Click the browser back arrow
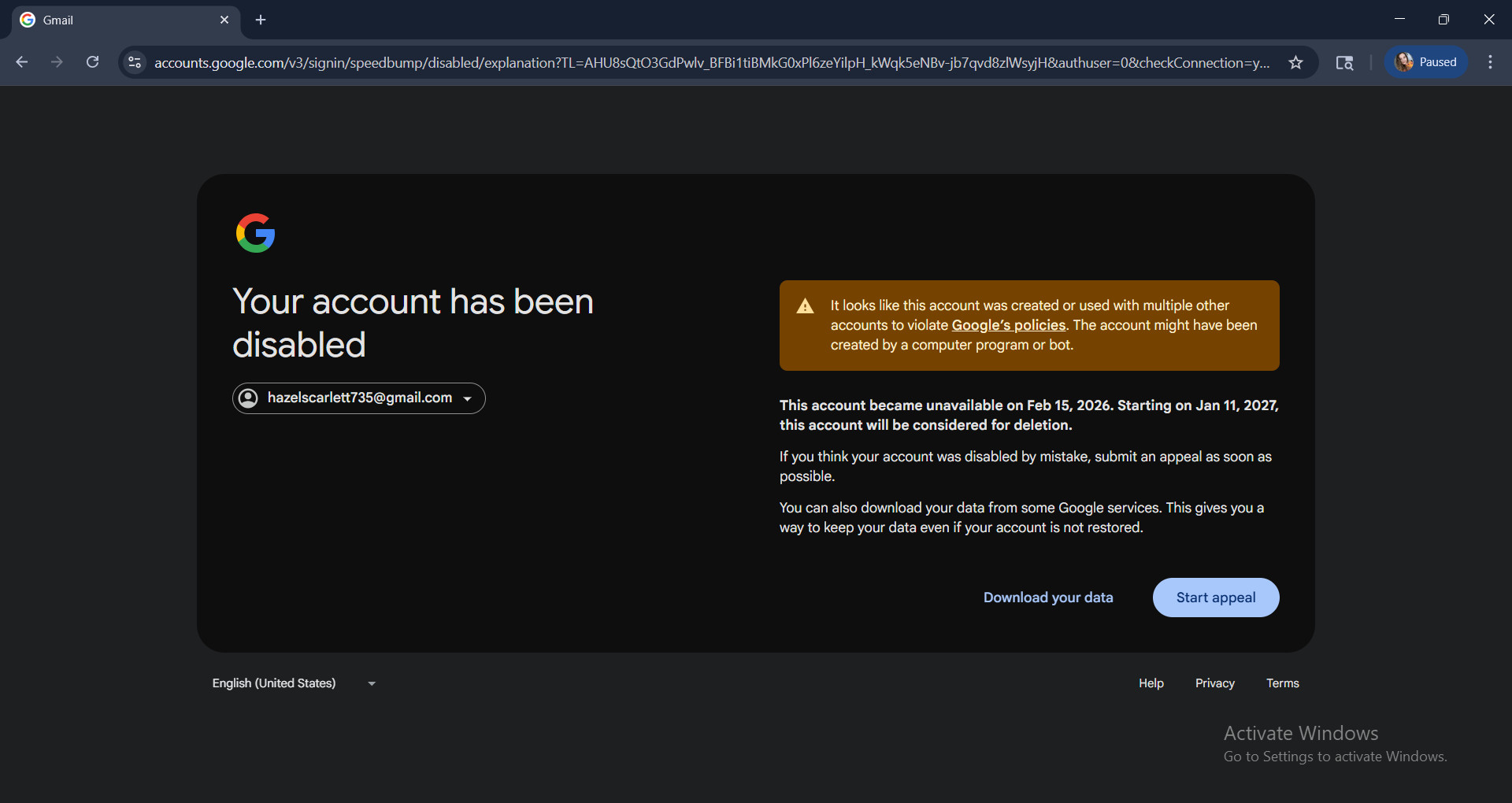1512x803 pixels. click(x=22, y=62)
